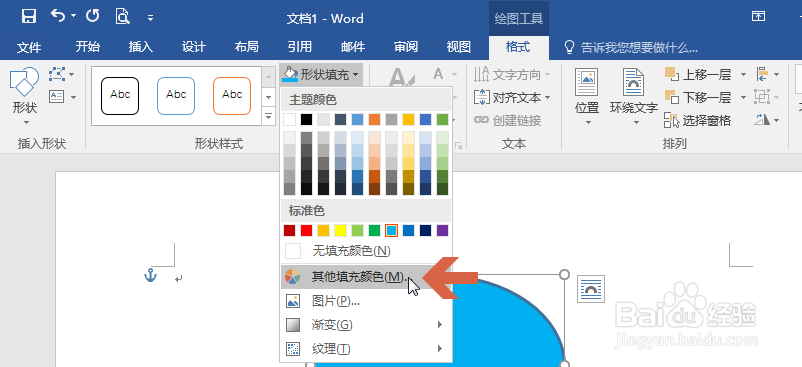Screen dimensions: 802x367
Task: Pick the orange theme color swatch
Action: tap(374, 120)
